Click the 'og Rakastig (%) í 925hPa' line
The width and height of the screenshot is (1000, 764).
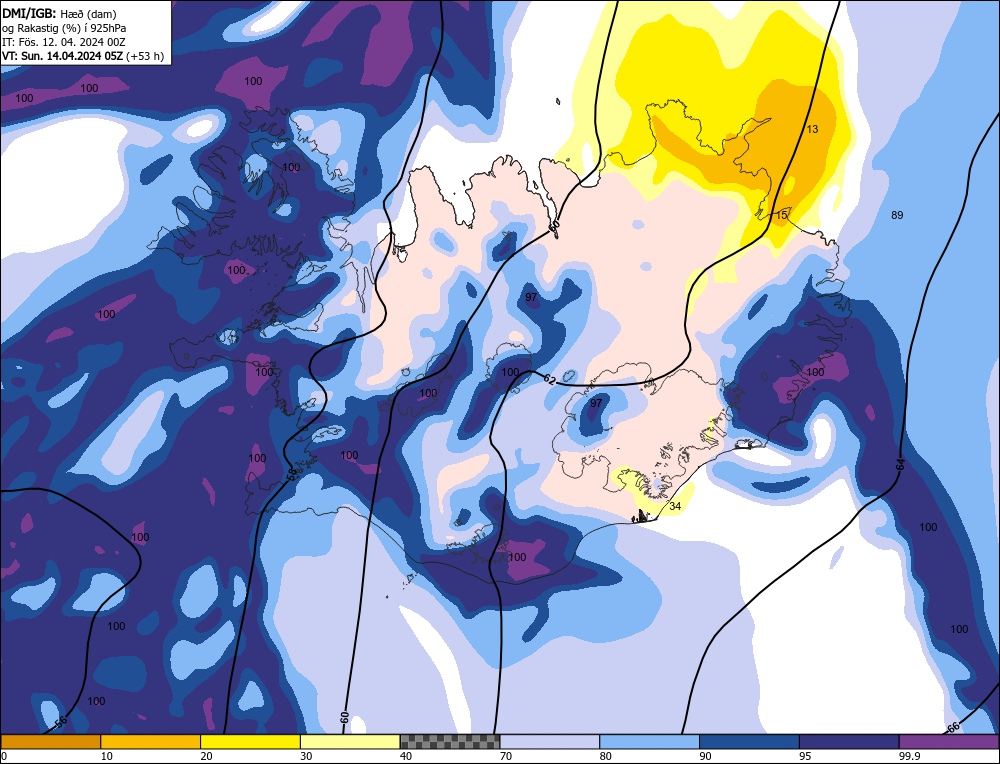click(64, 27)
